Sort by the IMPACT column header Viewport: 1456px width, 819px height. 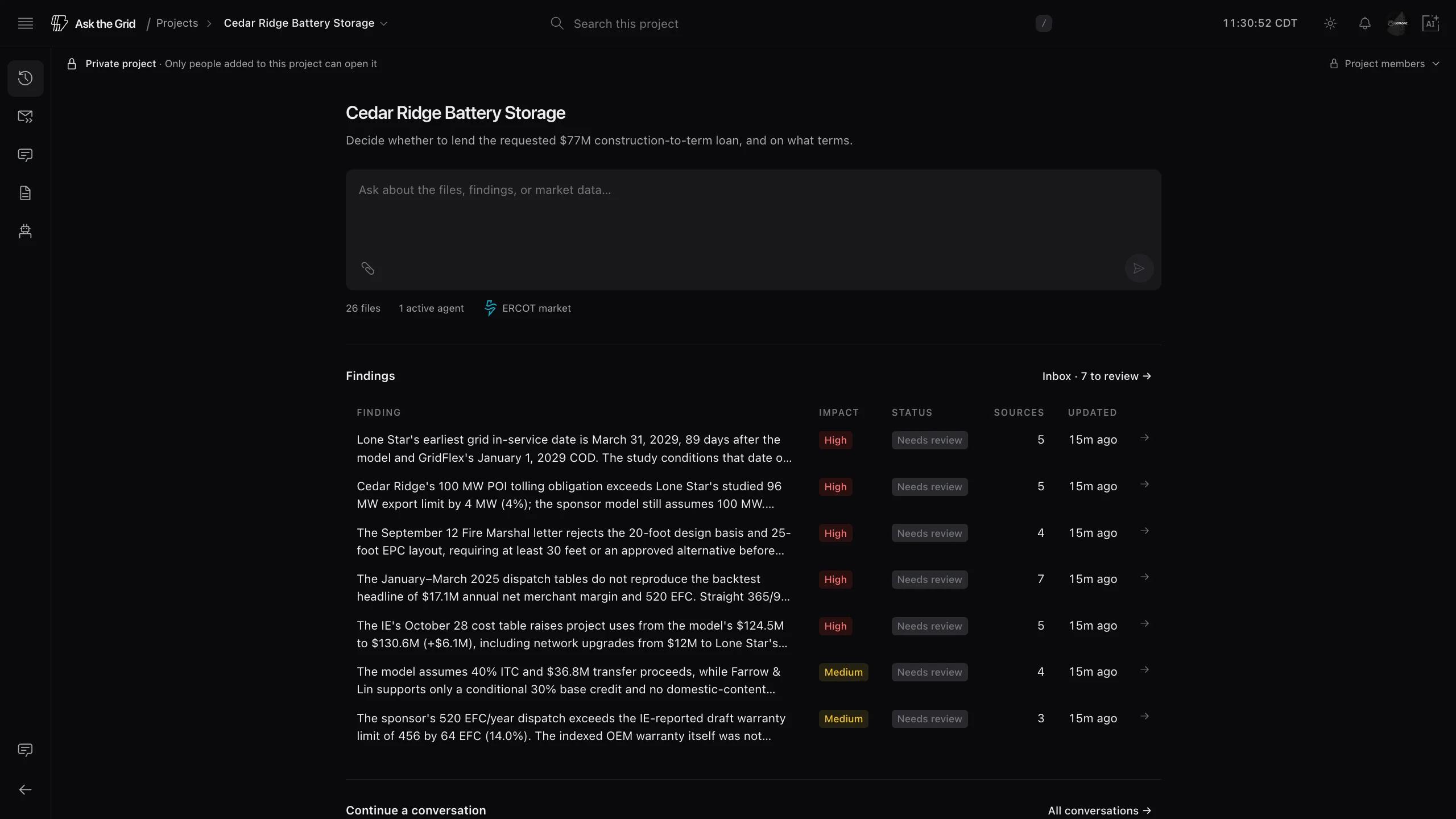click(x=839, y=412)
